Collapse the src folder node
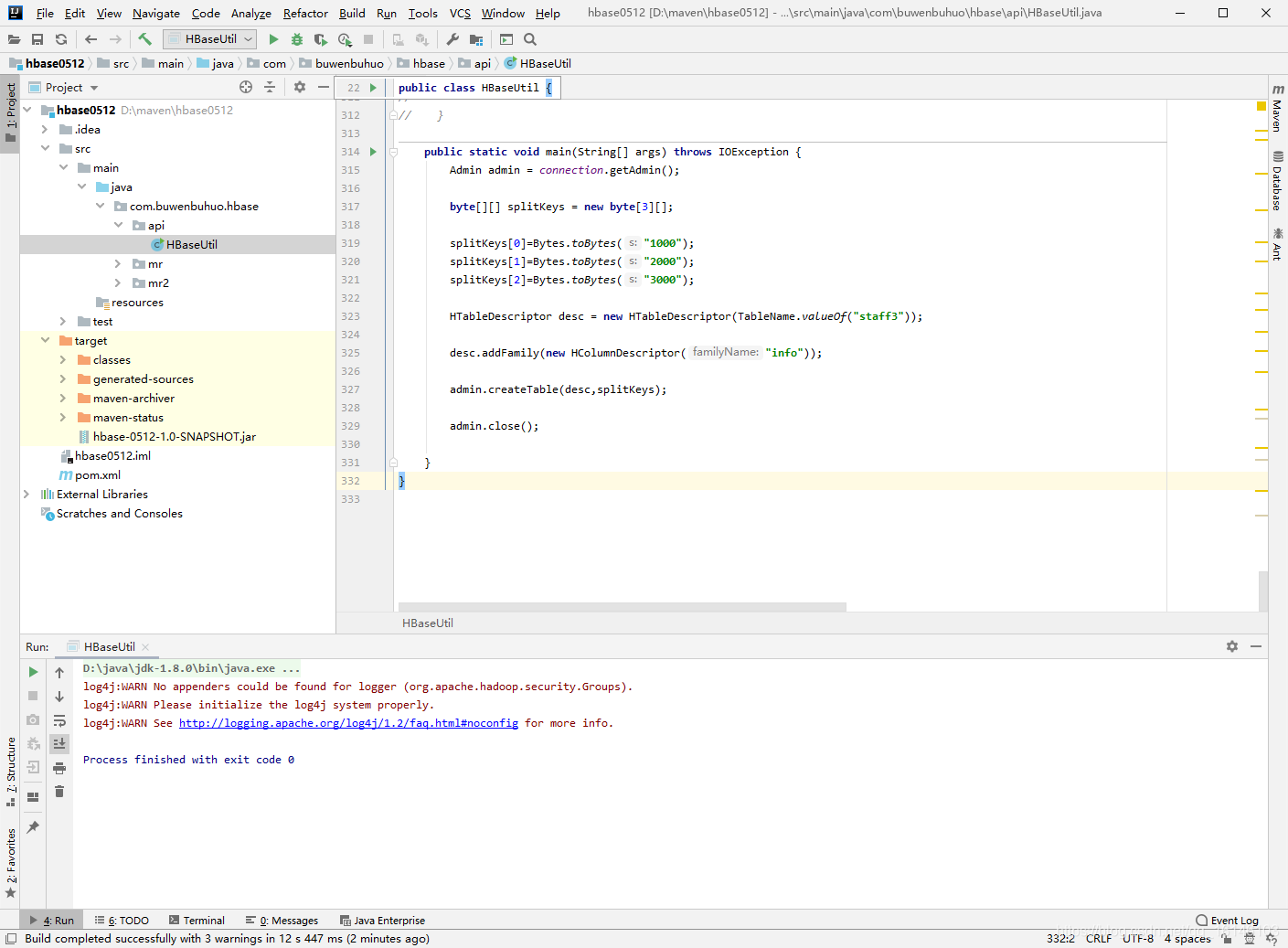Image resolution: width=1288 pixels, height=948 pixels. coord(45,148)
